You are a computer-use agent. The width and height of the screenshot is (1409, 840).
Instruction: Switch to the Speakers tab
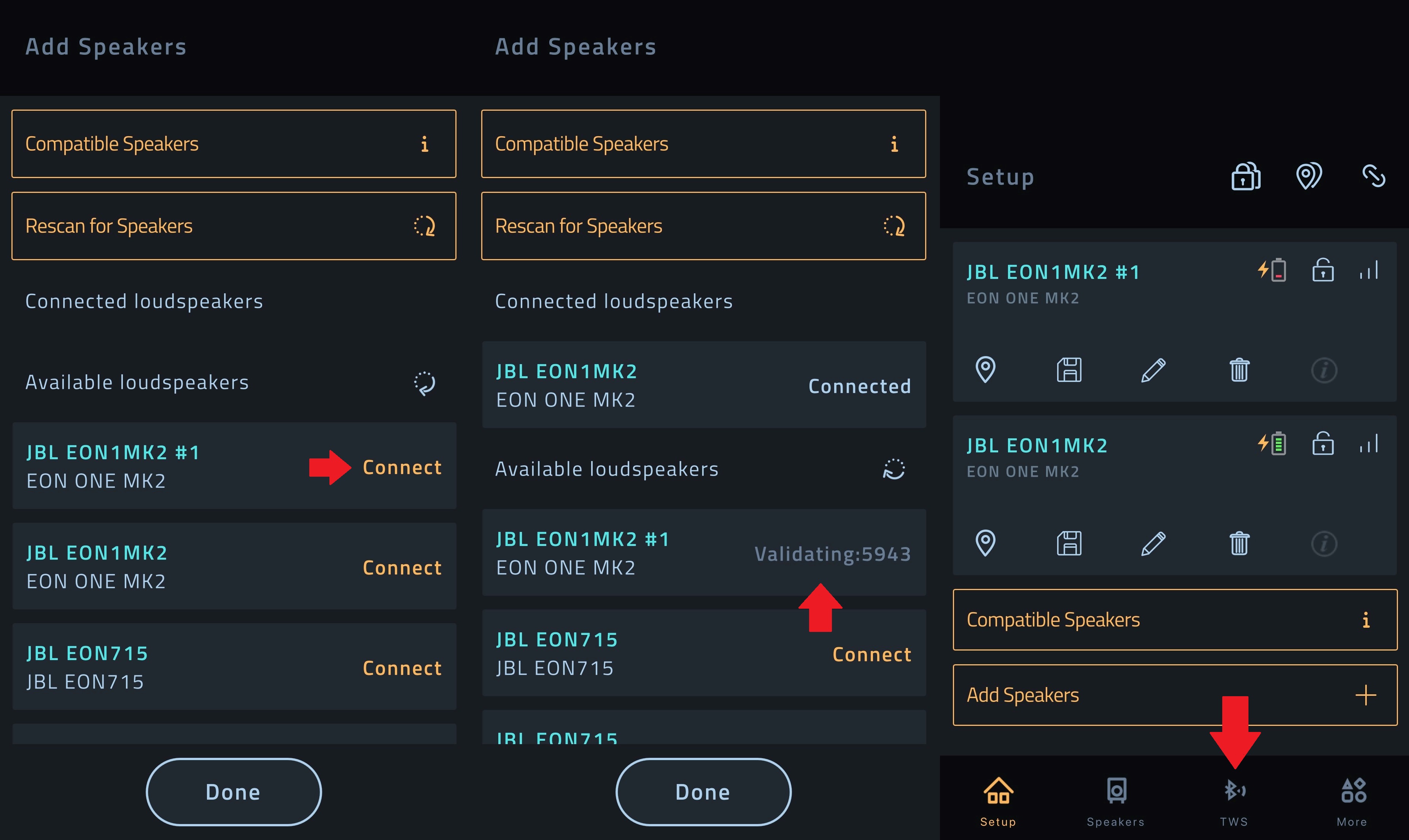click(x=1116, y=801)
